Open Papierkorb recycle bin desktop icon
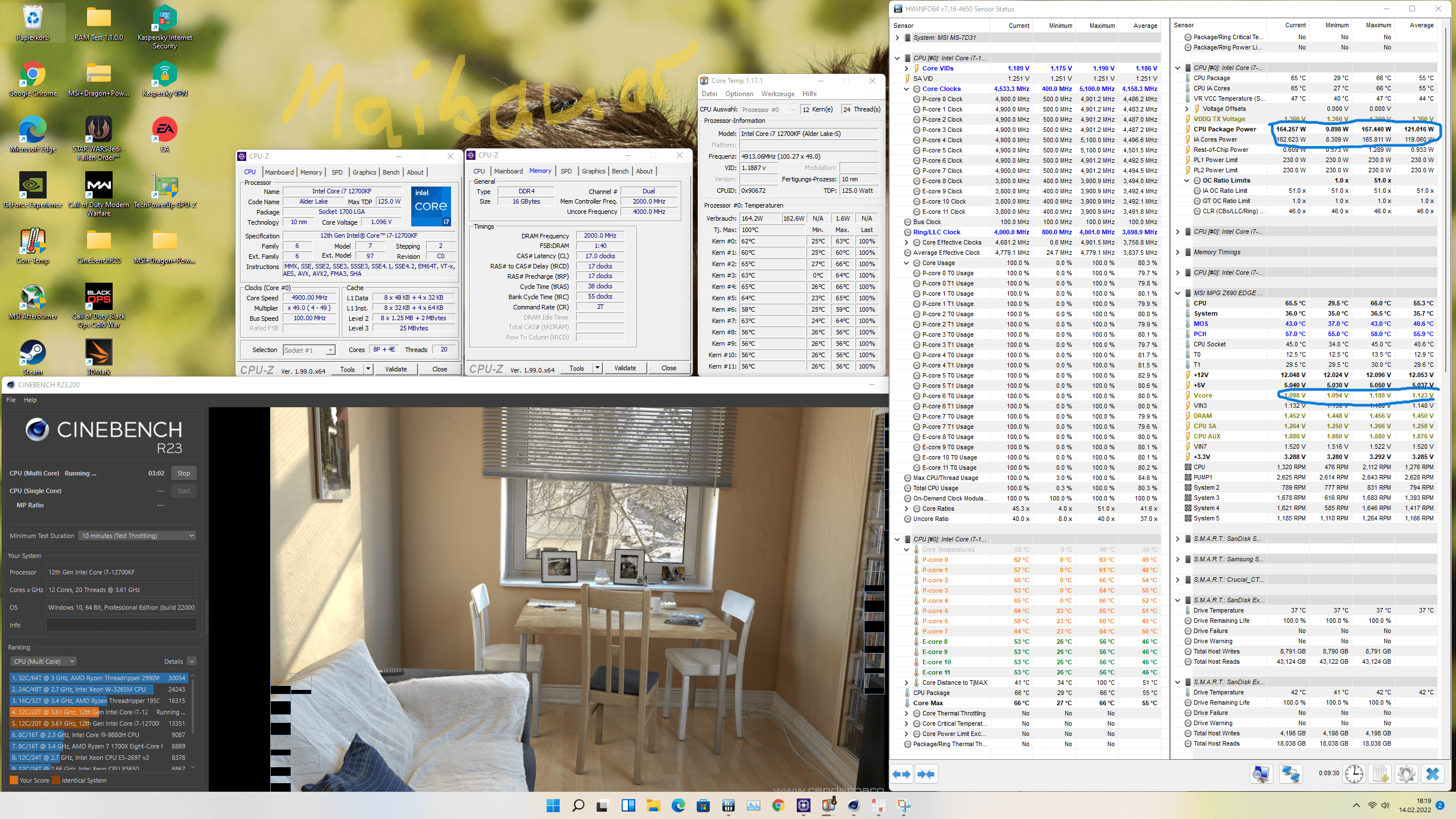The image size is (1456, 819). (33, 23)
